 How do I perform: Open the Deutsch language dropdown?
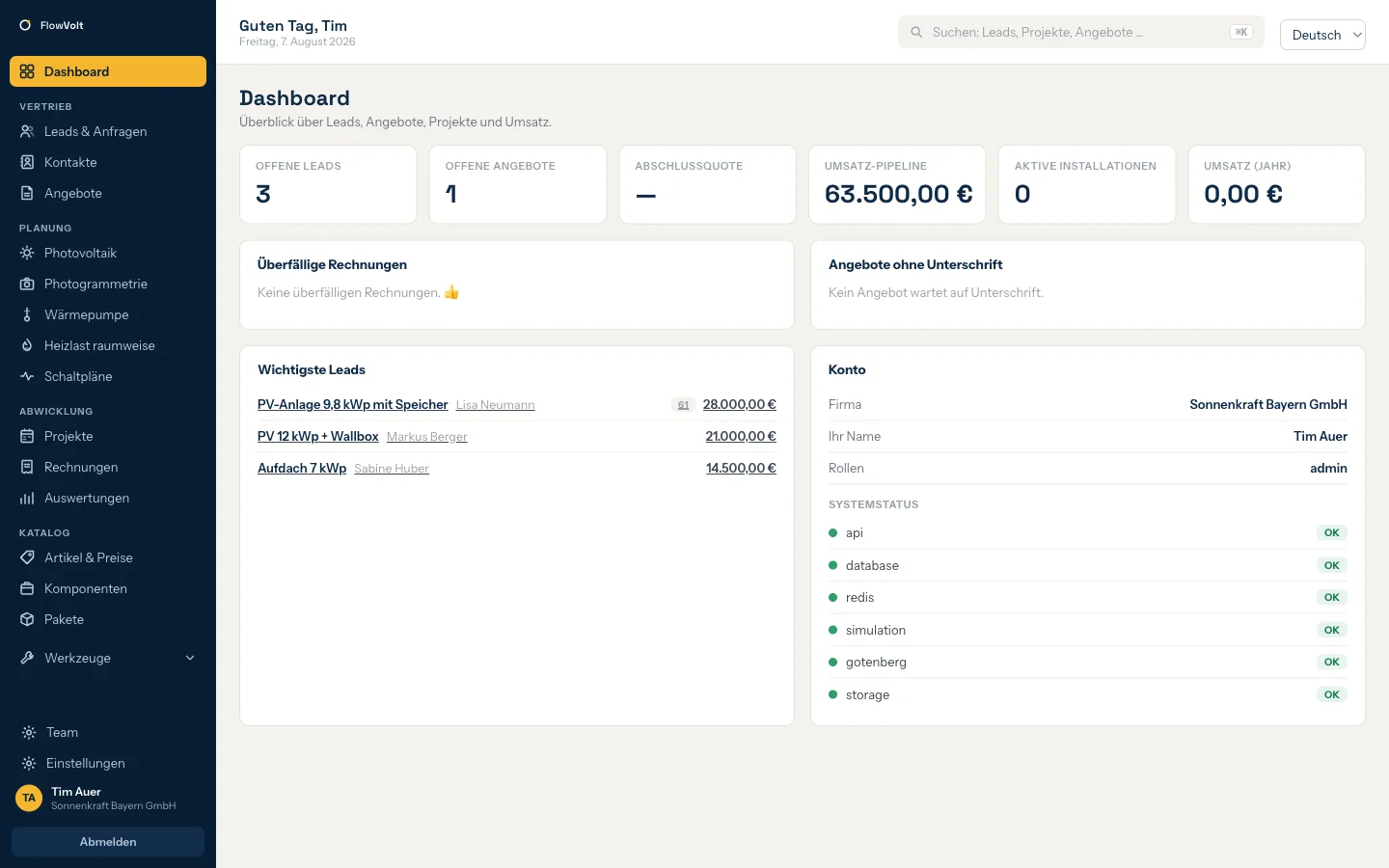click(1322, 35)
